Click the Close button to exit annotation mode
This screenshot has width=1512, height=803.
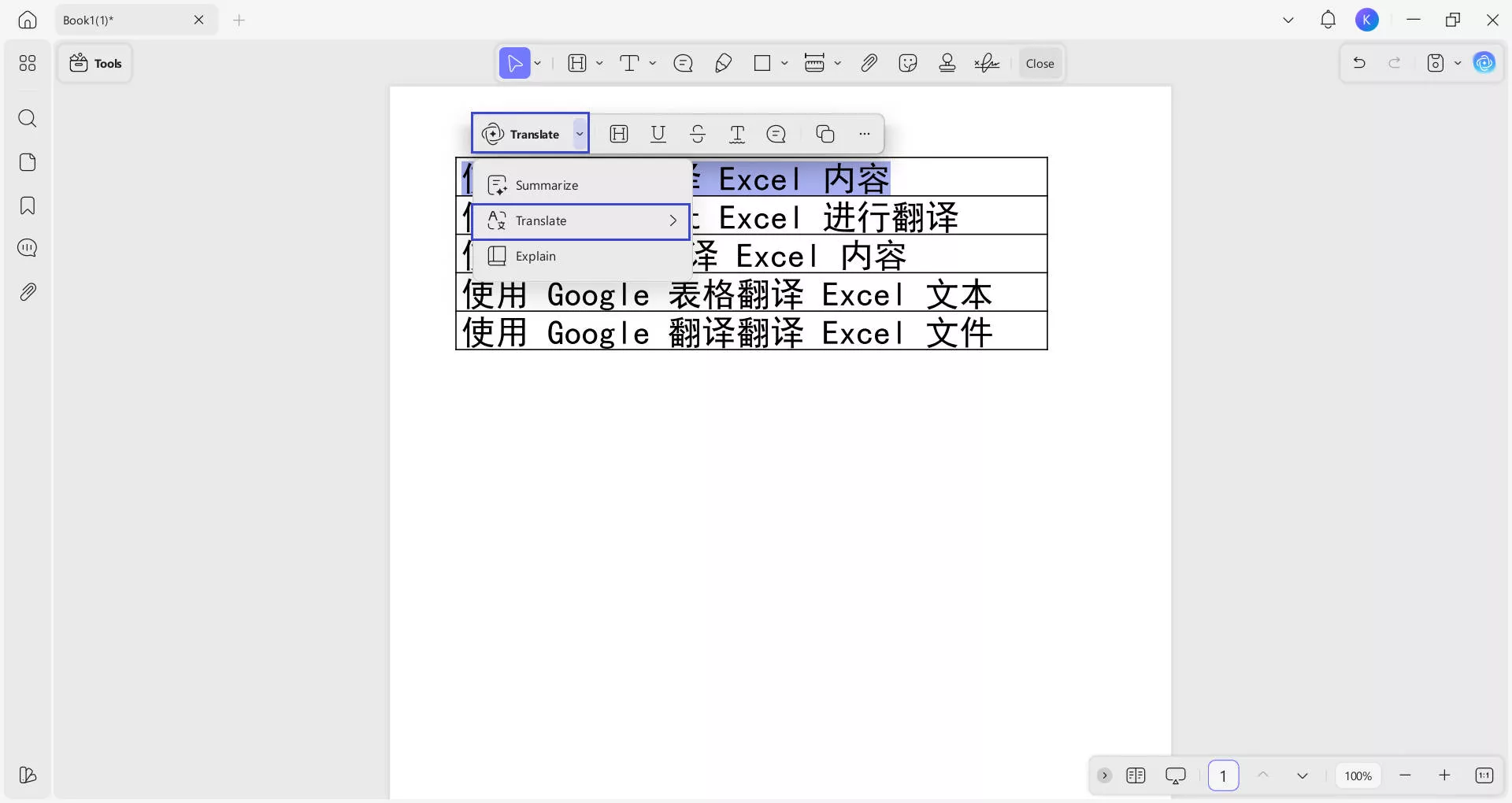[1039, 63]
